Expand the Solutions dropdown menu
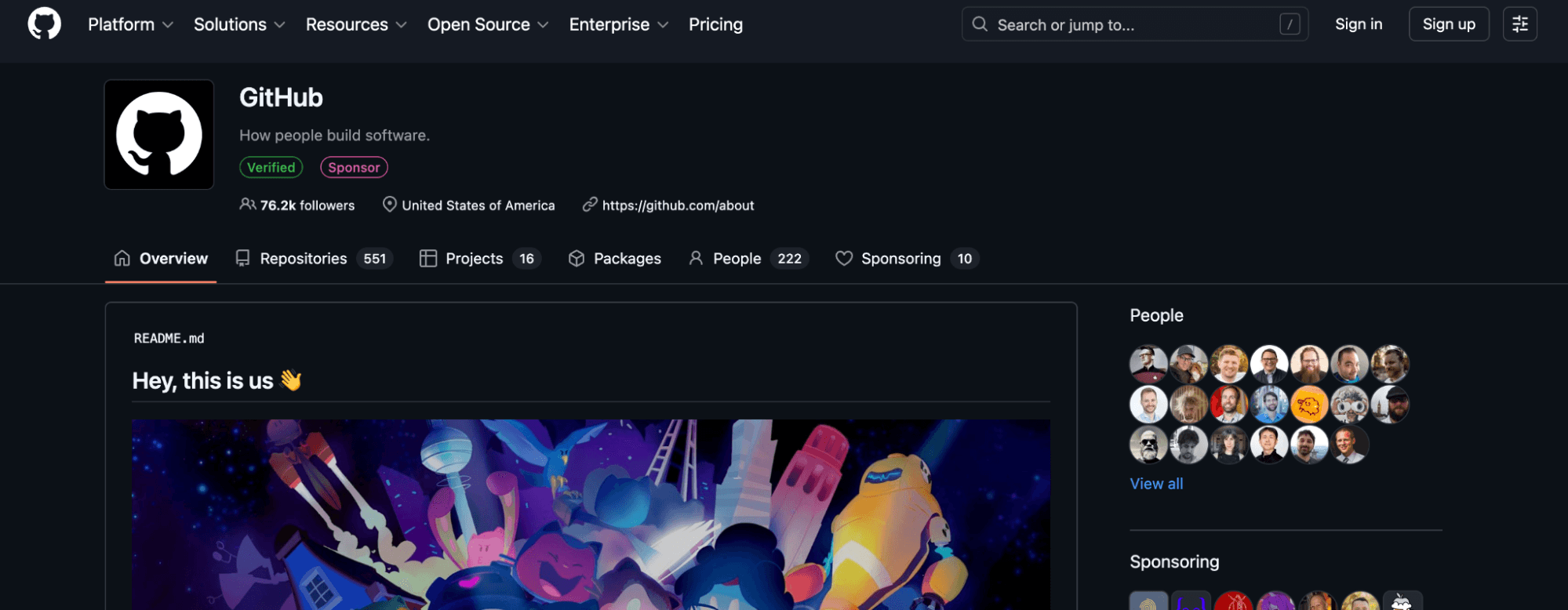Image resolution: width=1568 pixels, height=610 pixels. 239,24
